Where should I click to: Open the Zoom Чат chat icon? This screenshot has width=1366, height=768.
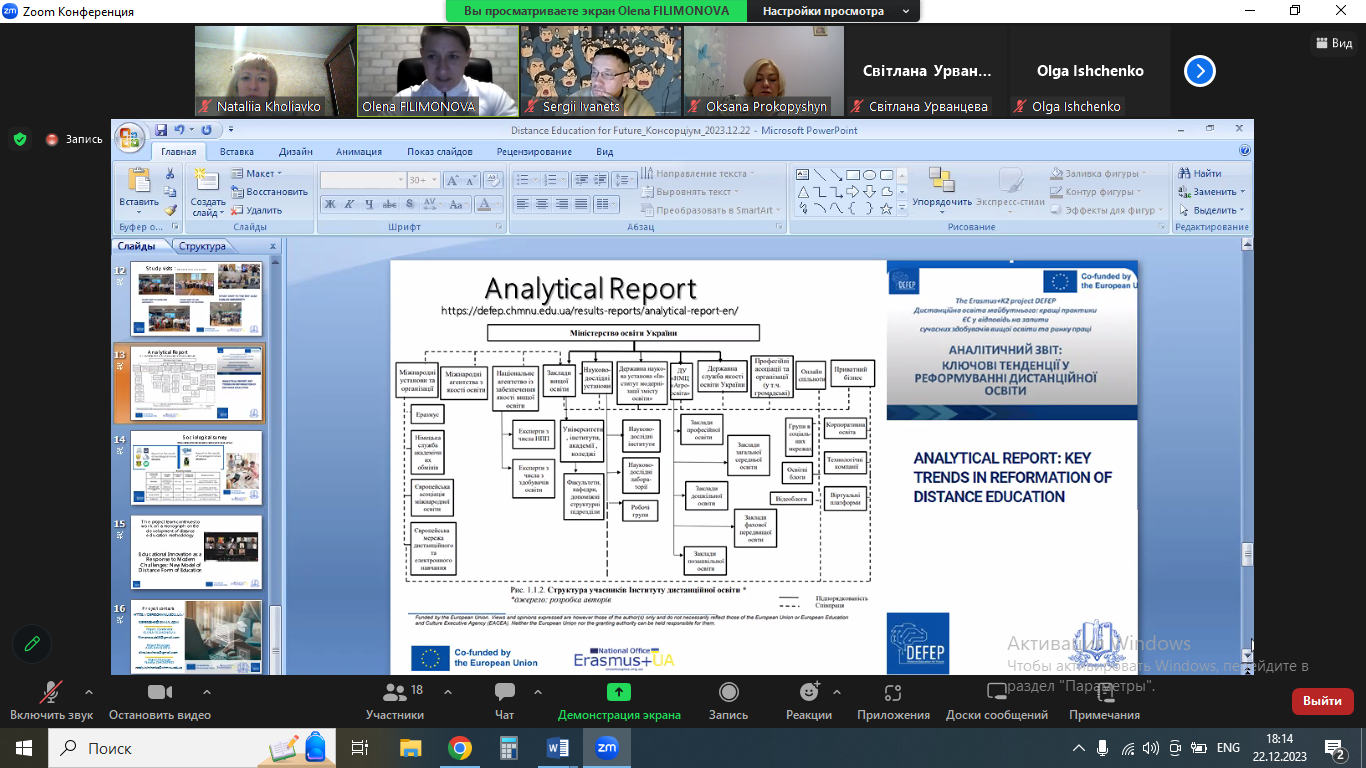point(504,693)
